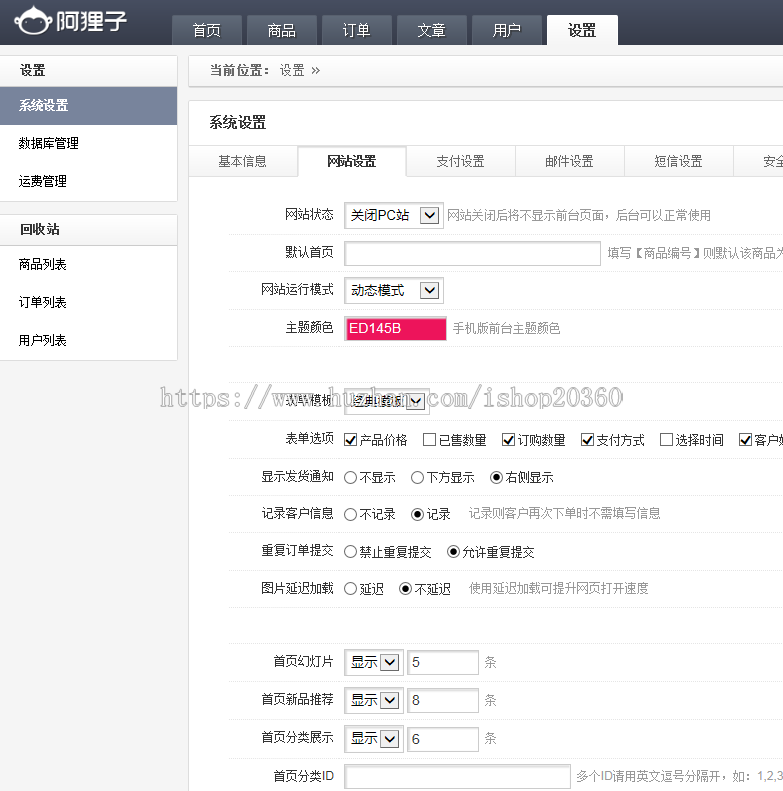Expand the 首页幻灯片 显示 dropdown
This screenshot has height=791, width=783.
click(374, 662)
